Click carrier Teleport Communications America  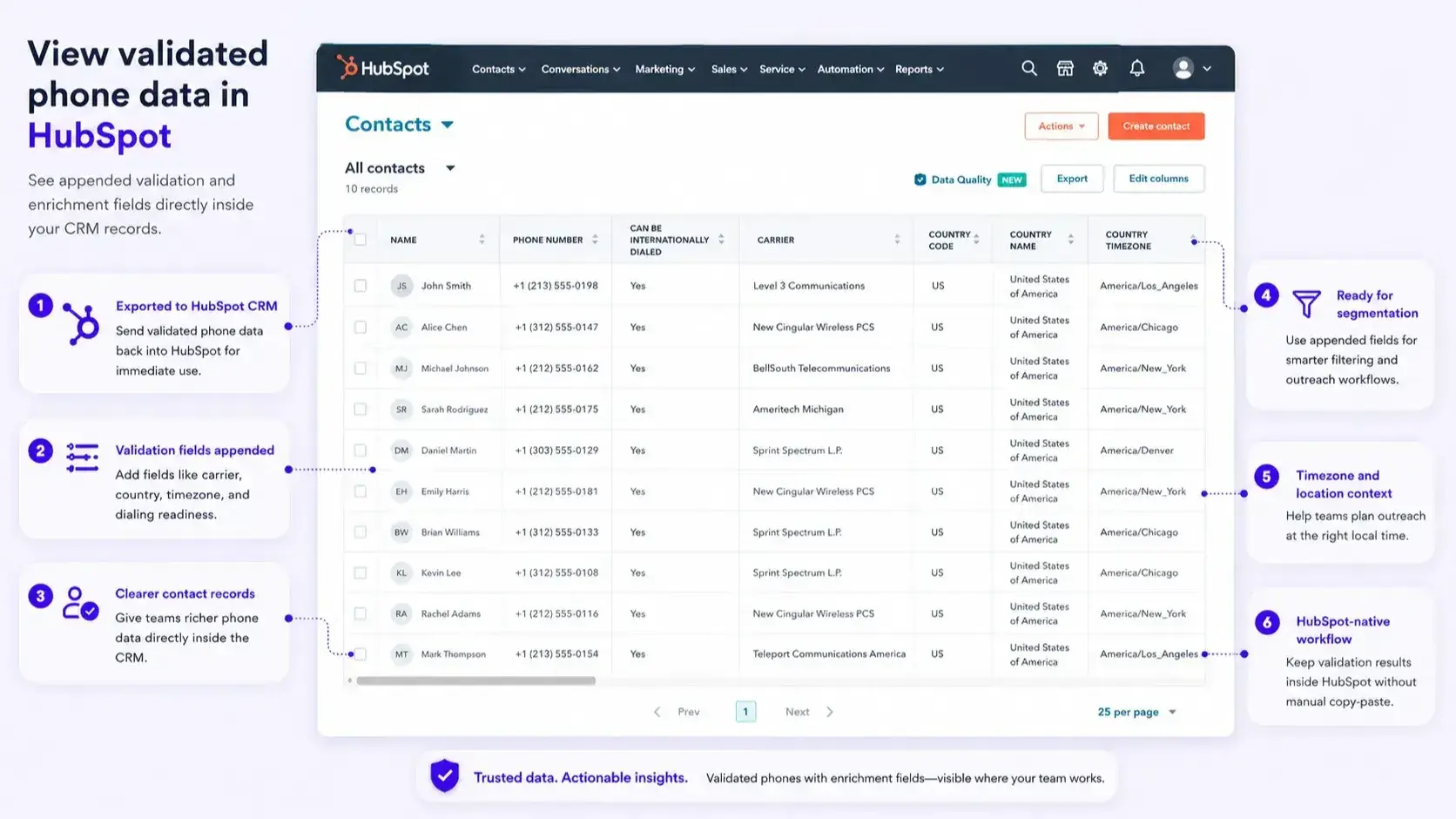click(829, 654)
